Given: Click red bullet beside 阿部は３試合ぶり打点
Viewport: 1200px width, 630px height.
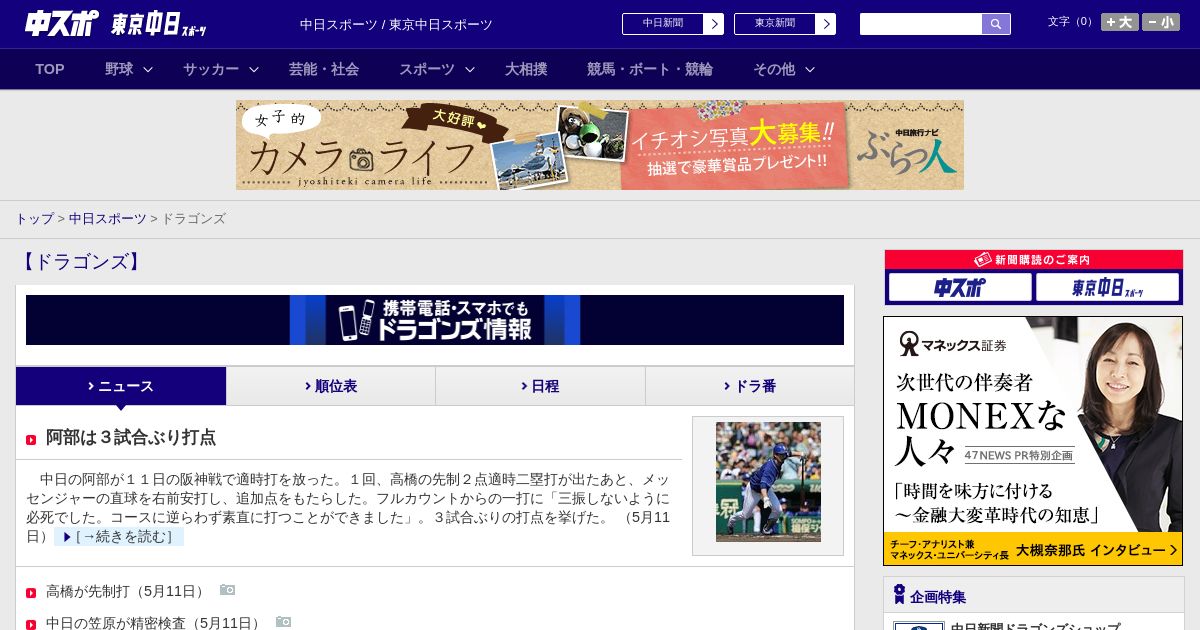Looking at the screenshot, I should (31, 440).
